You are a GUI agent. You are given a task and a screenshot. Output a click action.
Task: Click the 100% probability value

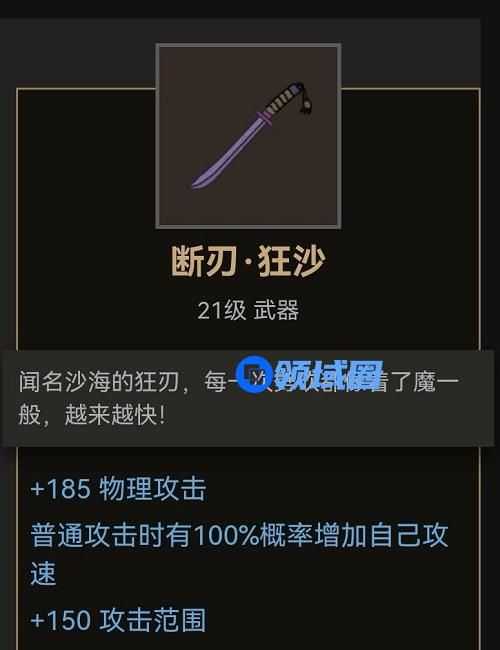(x=227, y=536)
